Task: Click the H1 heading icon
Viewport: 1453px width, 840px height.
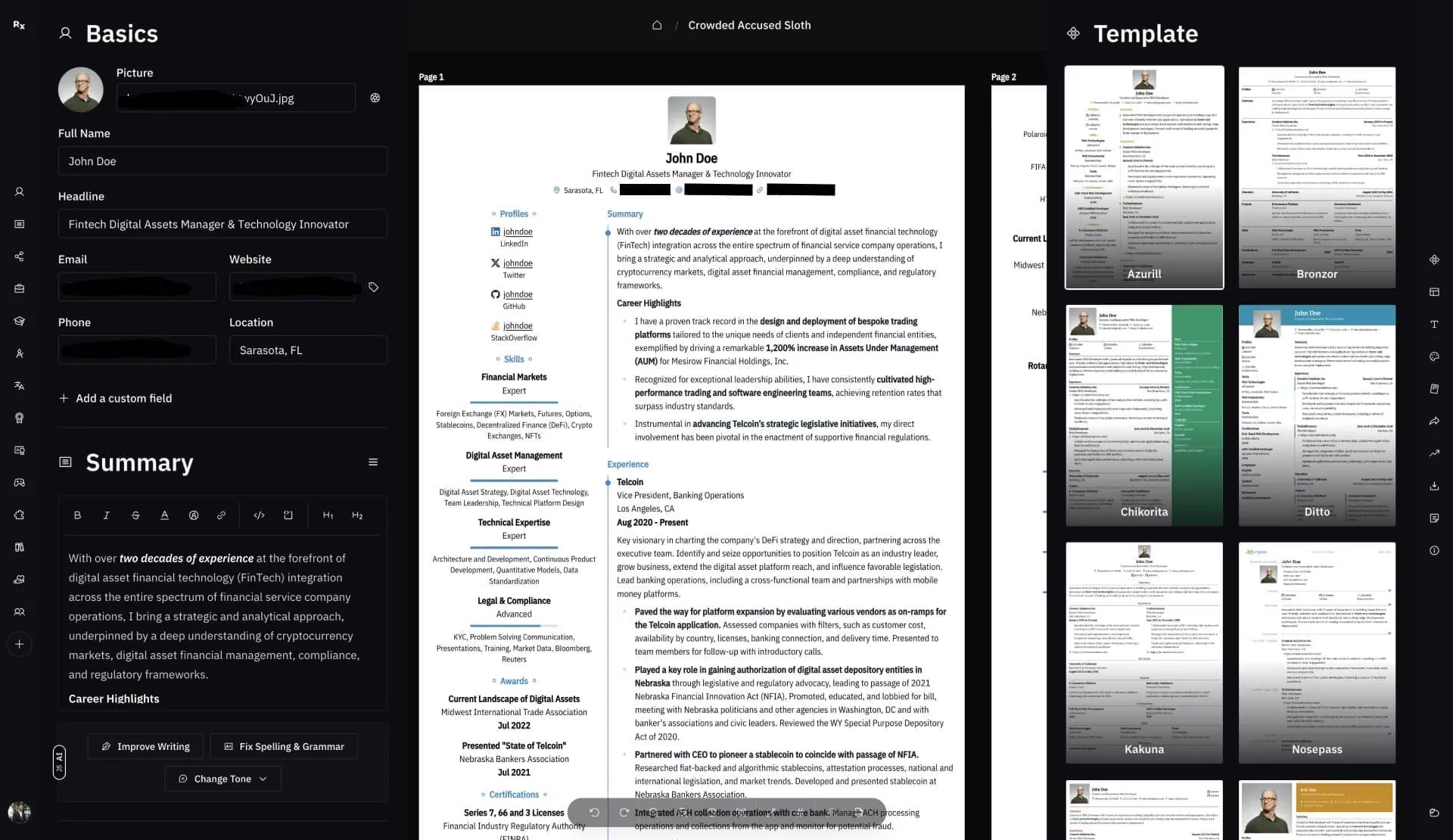Action: pyautogui.click(x=328, y=516)
